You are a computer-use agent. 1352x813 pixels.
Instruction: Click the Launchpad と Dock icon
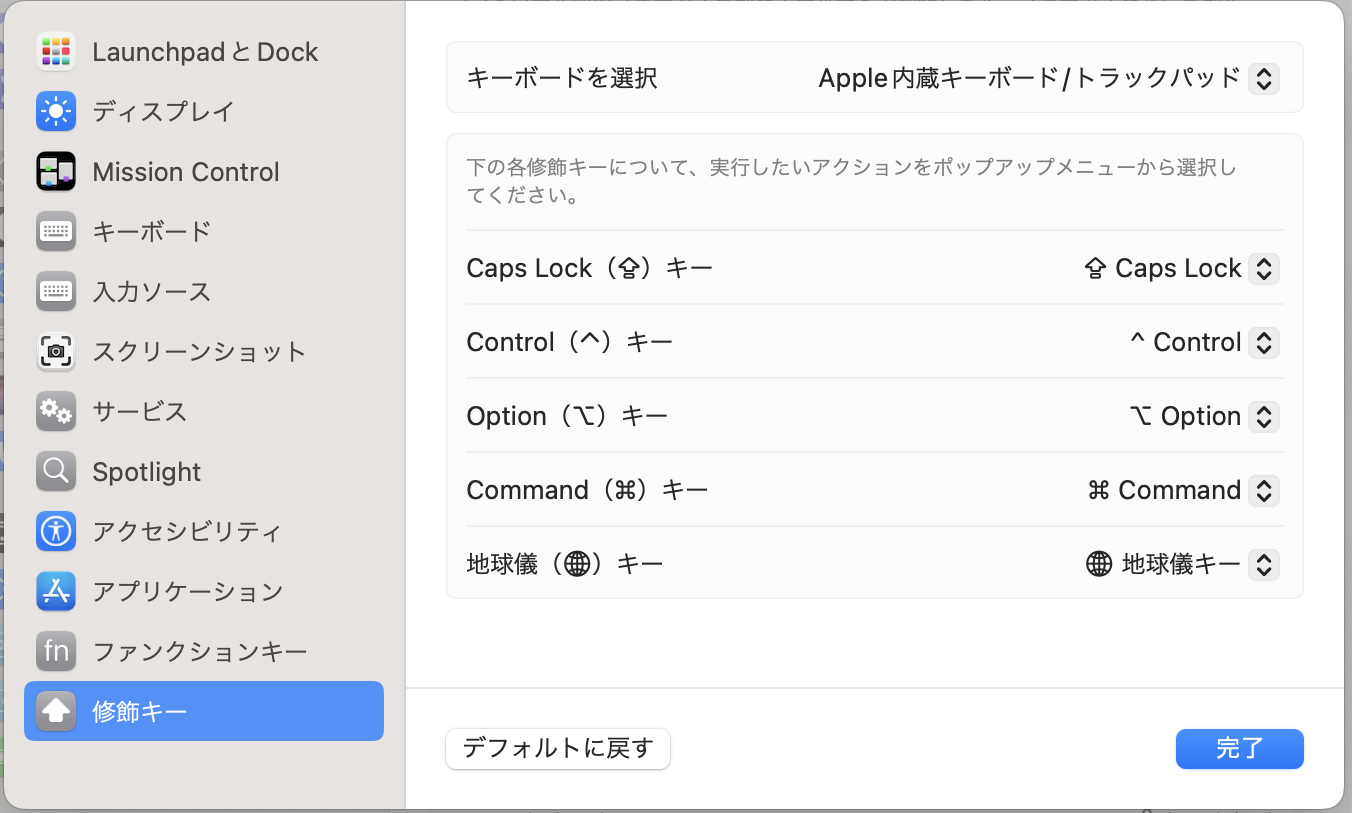(x=56, y=52)
